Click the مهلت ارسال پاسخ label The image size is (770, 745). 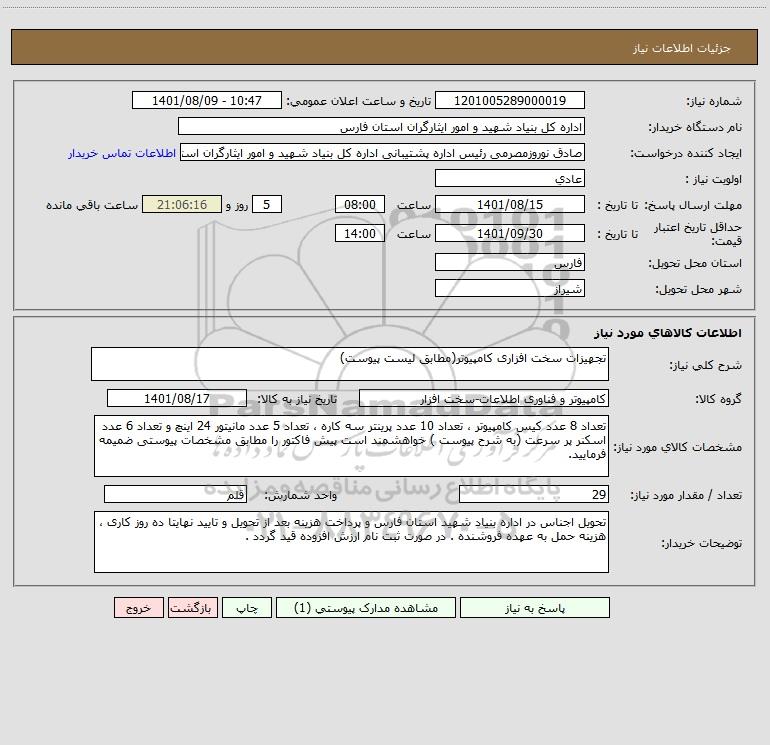click(x=693, y=205)
